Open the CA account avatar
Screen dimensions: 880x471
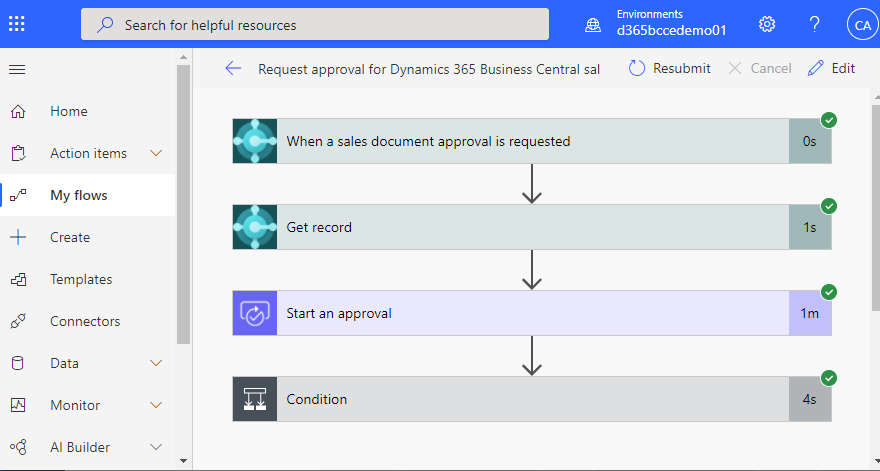point(862,25)
